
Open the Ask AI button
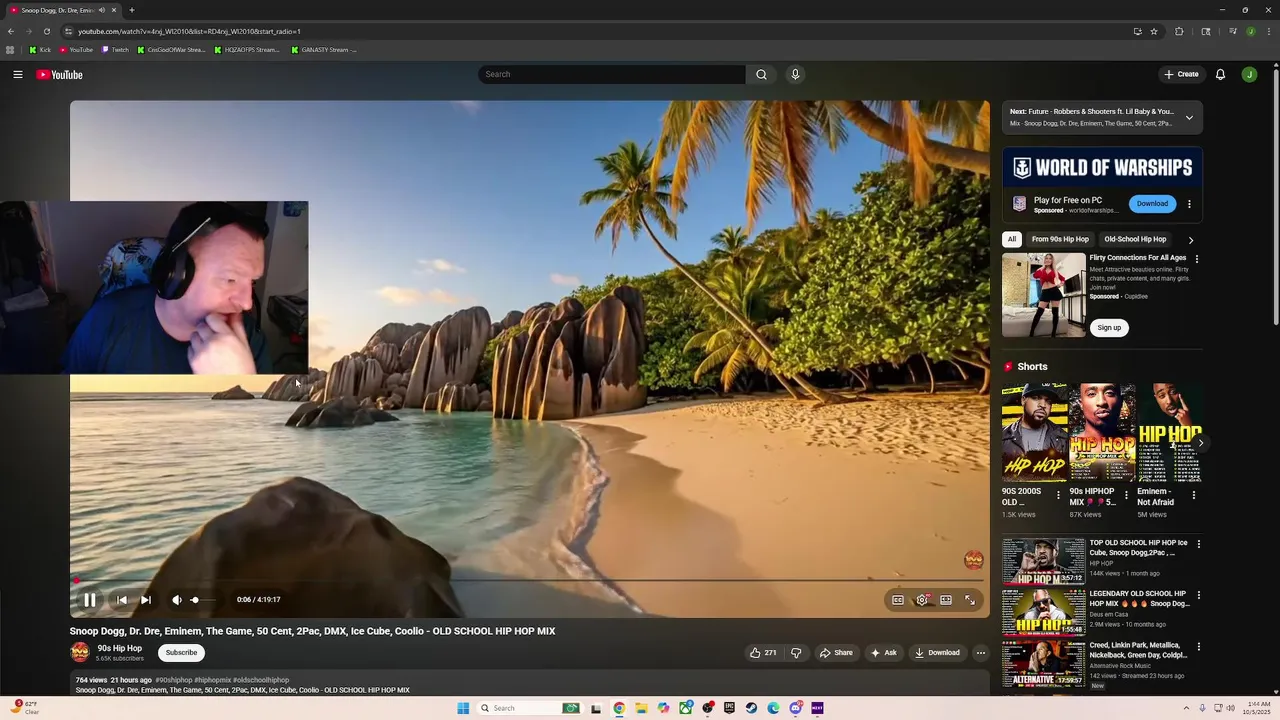pyautogui.click(x=884, y=653)
